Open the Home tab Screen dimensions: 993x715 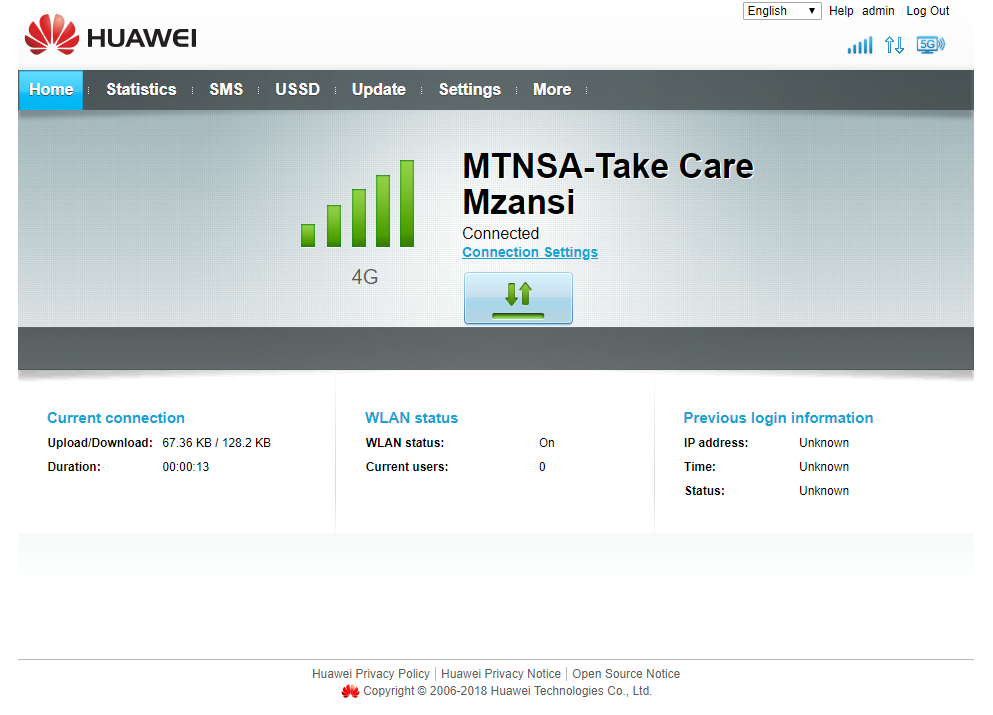(x=51, y=90)
